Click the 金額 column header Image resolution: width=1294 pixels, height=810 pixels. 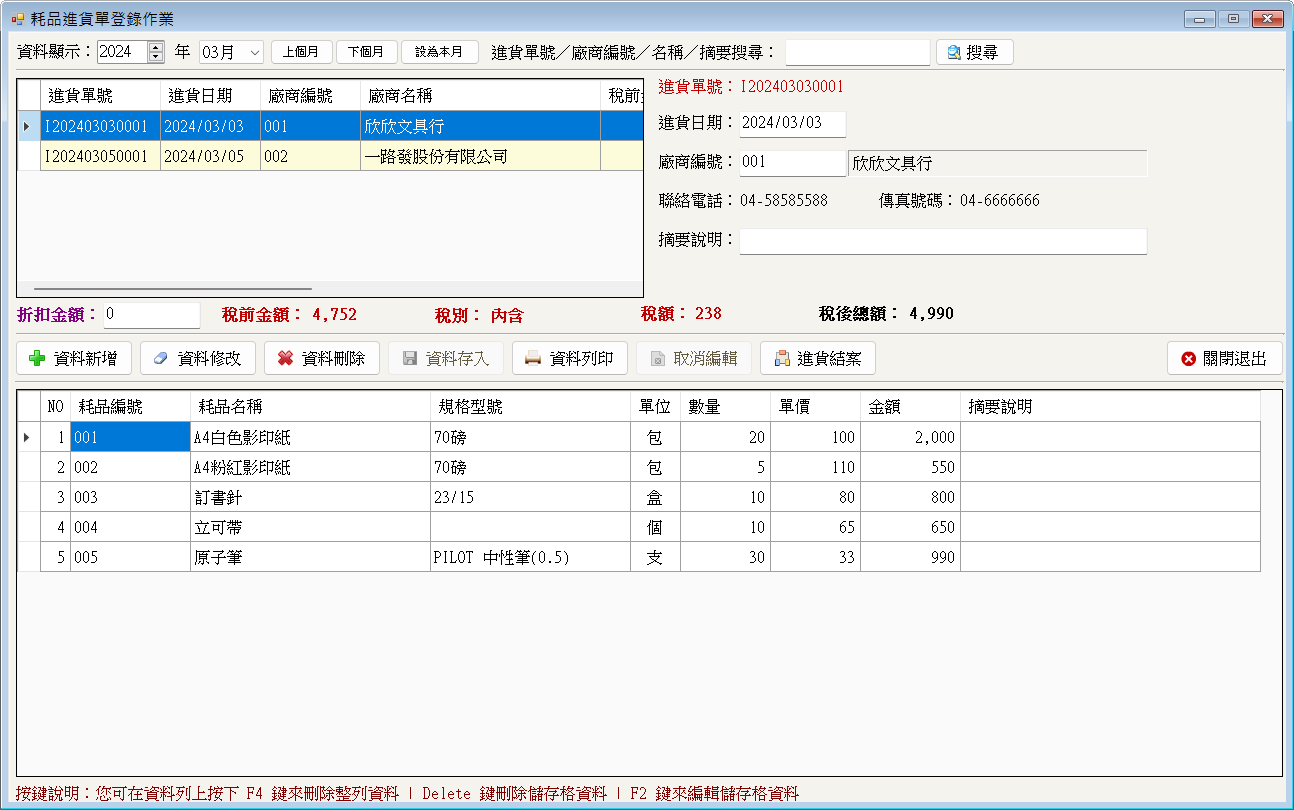click(910, 407)
